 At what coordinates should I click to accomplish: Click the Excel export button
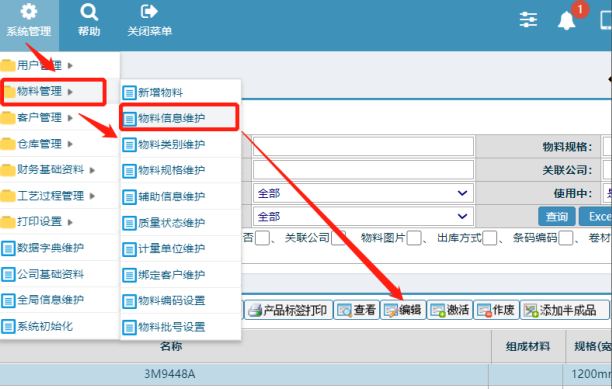coord(595,217)
